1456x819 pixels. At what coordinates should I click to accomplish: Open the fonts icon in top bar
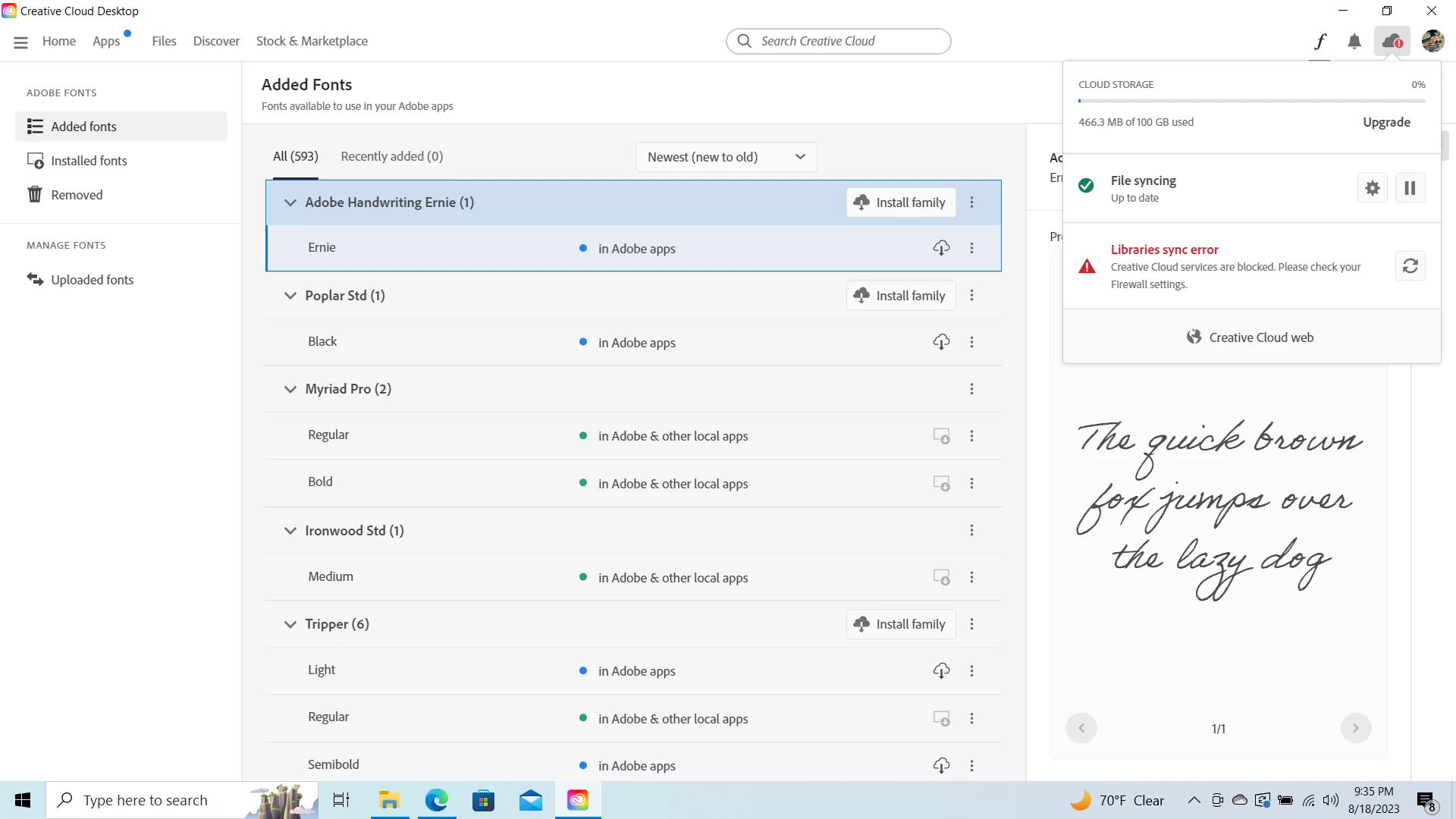(x=1320, y=41)
